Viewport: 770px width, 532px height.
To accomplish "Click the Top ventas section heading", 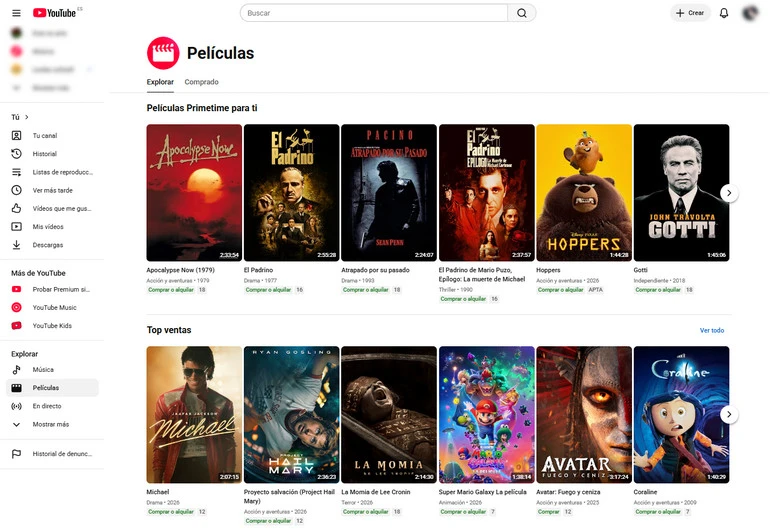I will pos(169,330).
